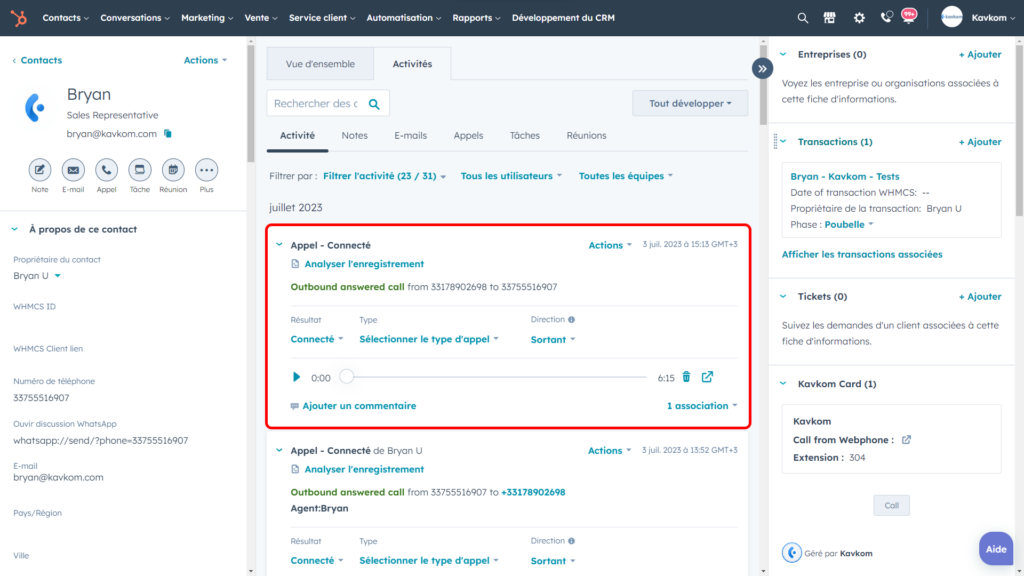Open the Automatisation menu
The height and width of the screenshot is (576, 1024).
point(399,17)
